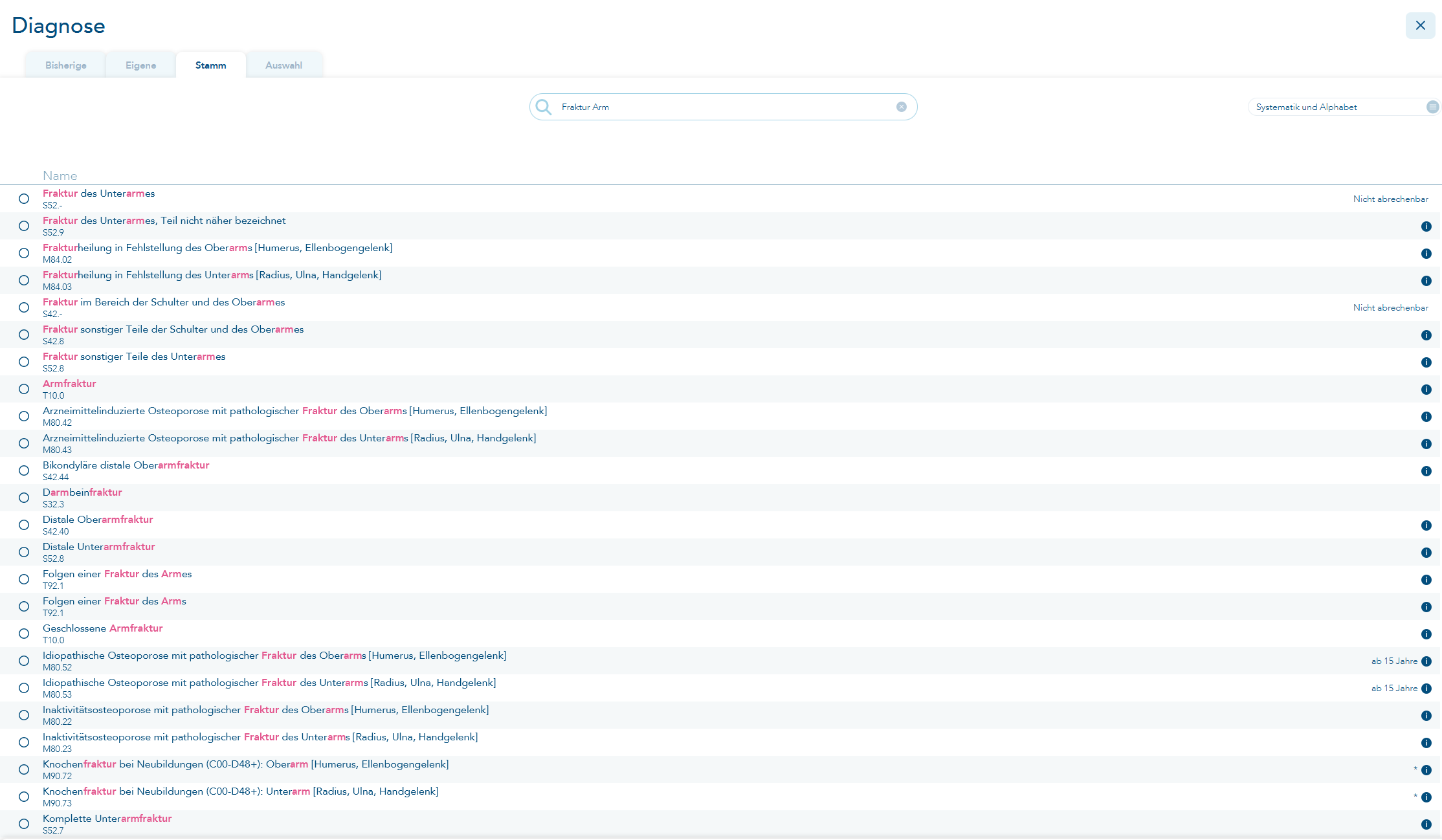Switch to the Bisherige tab
Screen dimensions: 1442x840
[65, 65]
